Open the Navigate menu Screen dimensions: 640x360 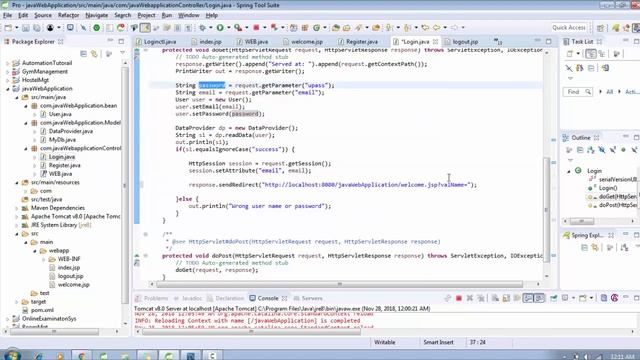(x=97, y=16)
